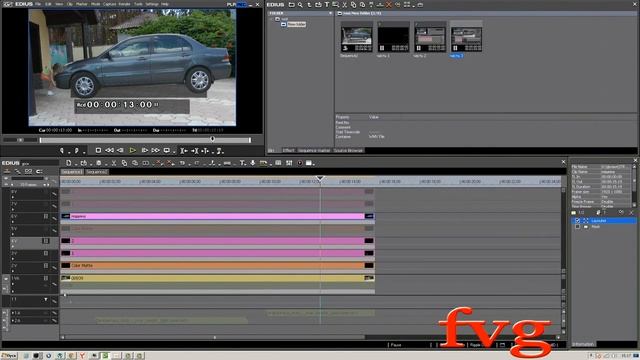Viewport: 640px width, 360px height.
Task: Select the second Sequence tab in timeline
Action: coord(97,172)
